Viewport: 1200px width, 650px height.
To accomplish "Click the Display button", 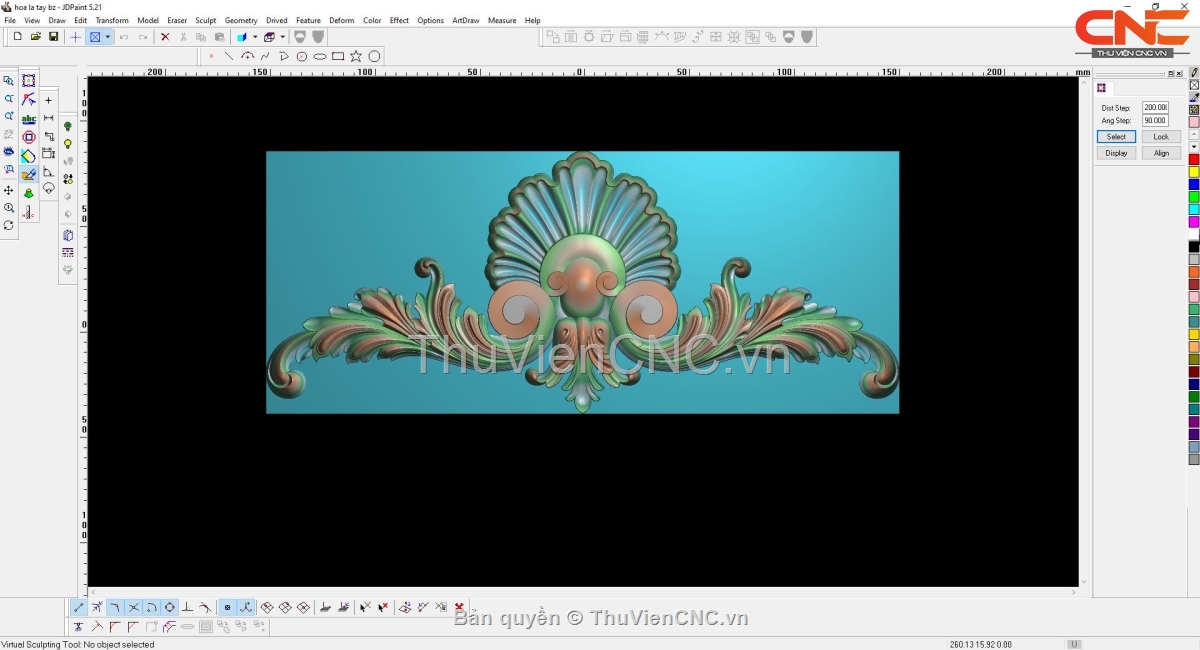I will click(x=1116, y=153).
